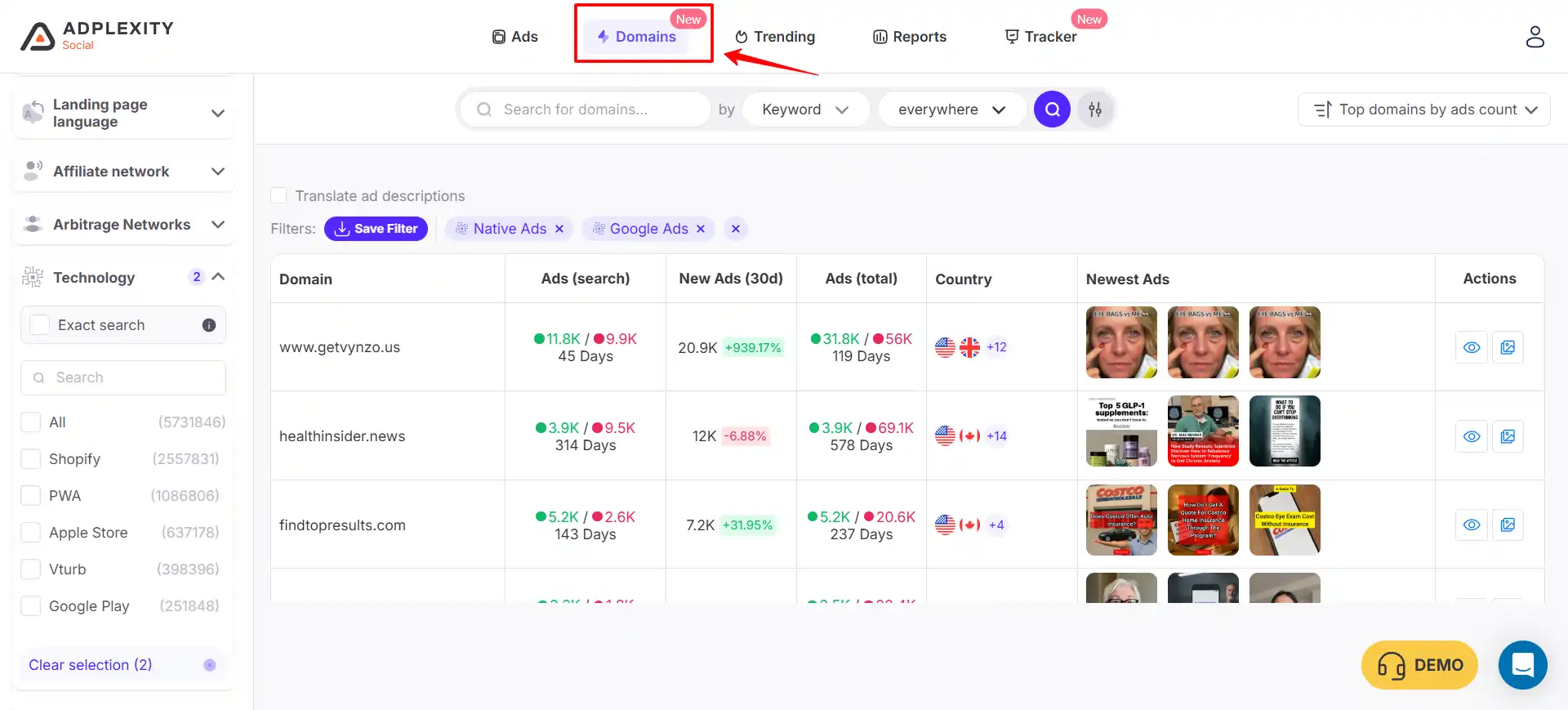Open ads gallery icon for www.getvynzo.us
The height and width of the screenshot is (710, 1568).
(x=1508, y=347)
